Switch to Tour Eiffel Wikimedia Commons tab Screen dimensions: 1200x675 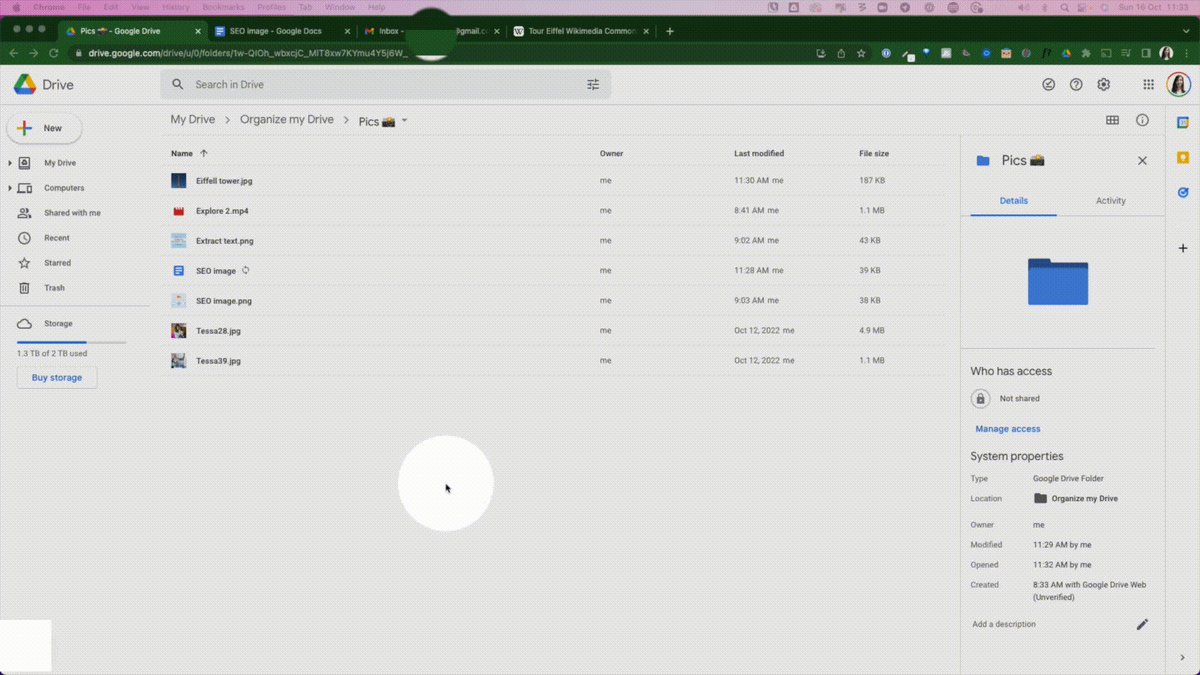pos(581,31)
